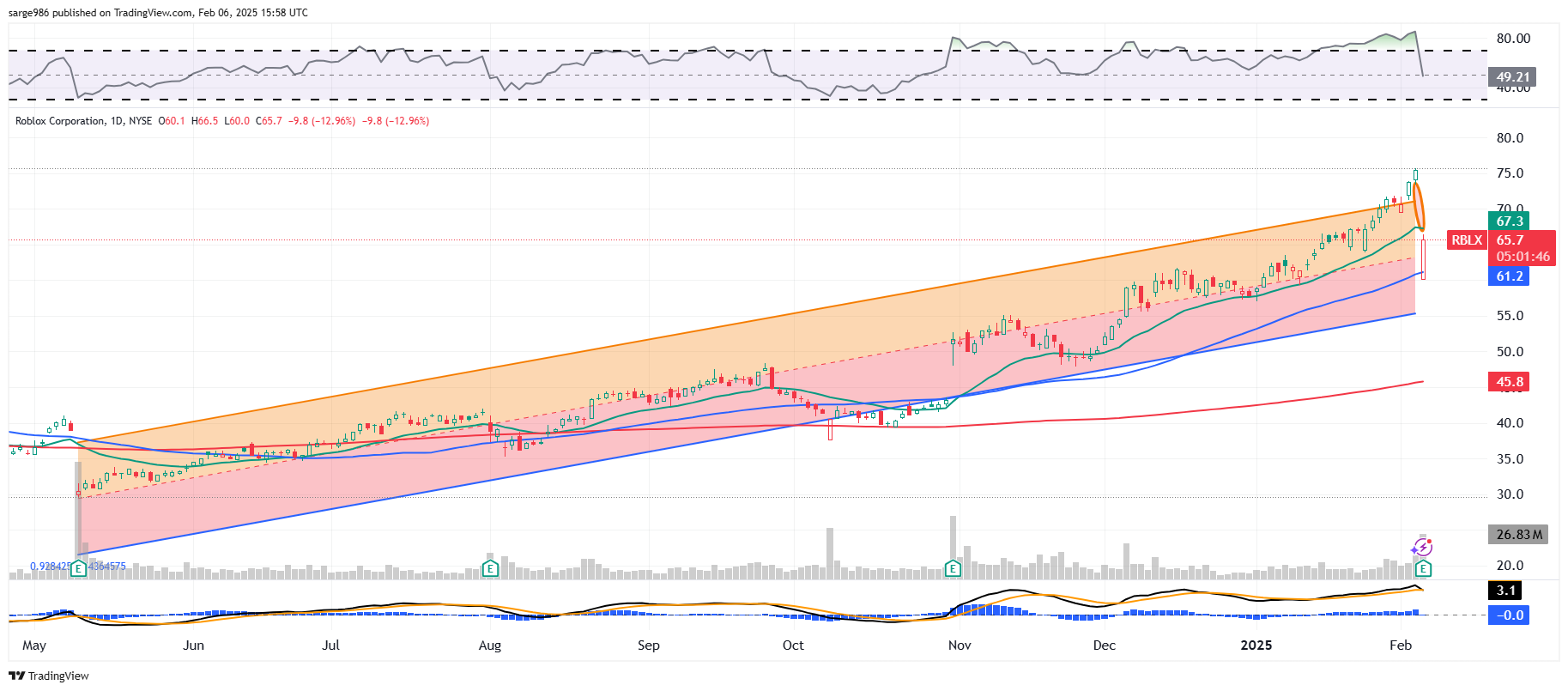Click the red 45.8 moving average label

click(x=1510, y=382)
